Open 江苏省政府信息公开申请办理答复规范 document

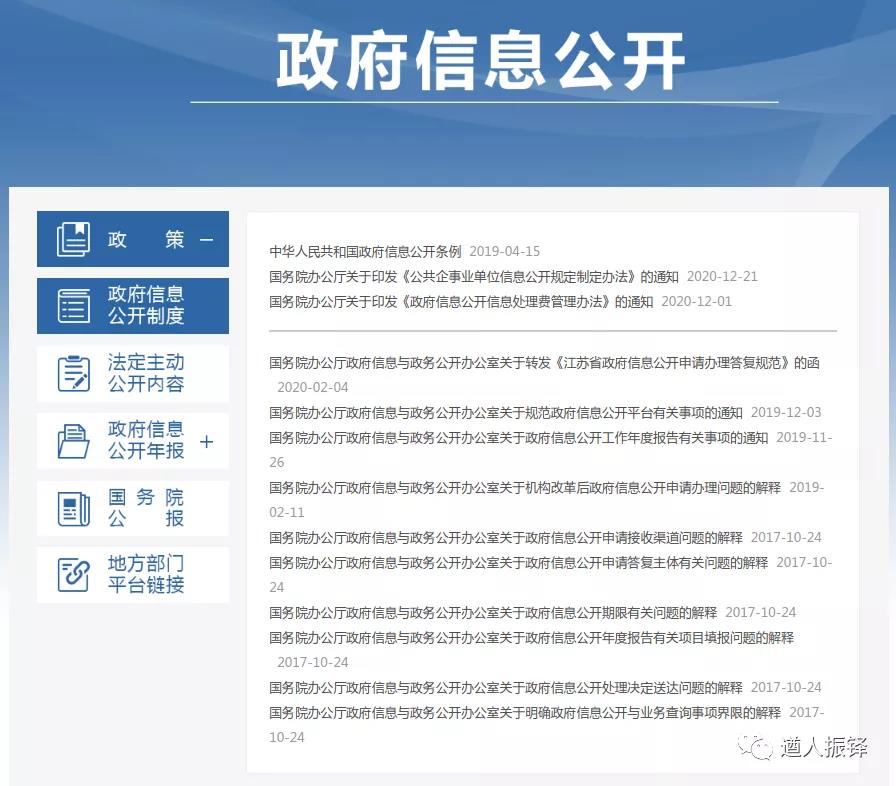tap(545, 363)
